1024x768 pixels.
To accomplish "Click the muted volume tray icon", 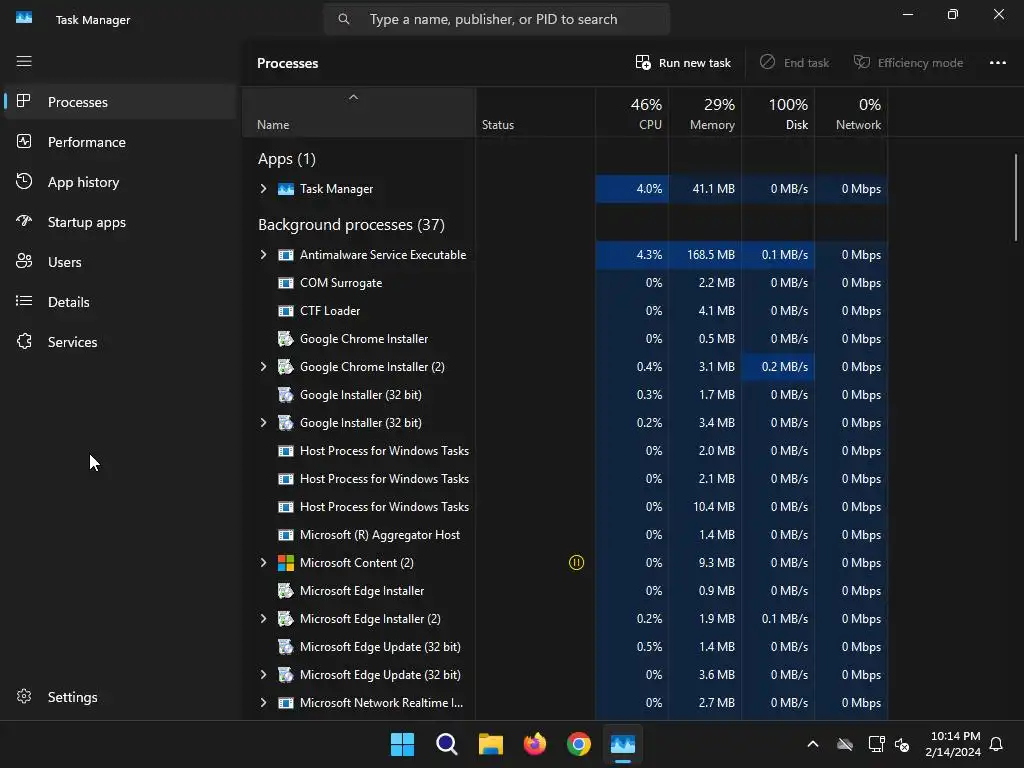I will click(x=903, y=744).
